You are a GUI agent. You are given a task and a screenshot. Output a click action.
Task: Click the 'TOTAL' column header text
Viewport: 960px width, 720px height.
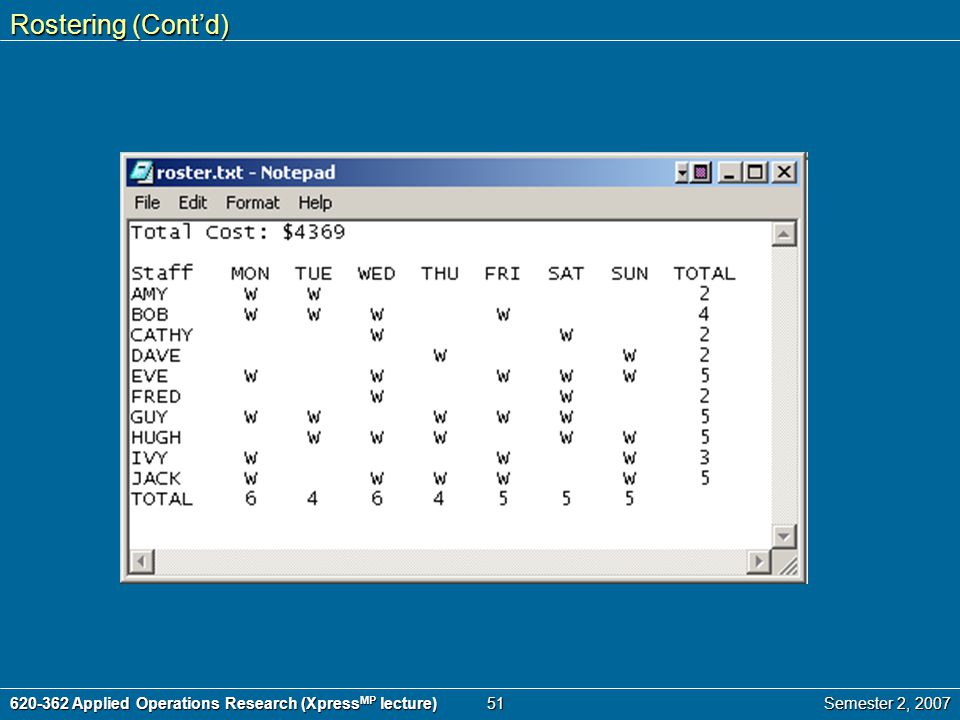coord(704,274)
